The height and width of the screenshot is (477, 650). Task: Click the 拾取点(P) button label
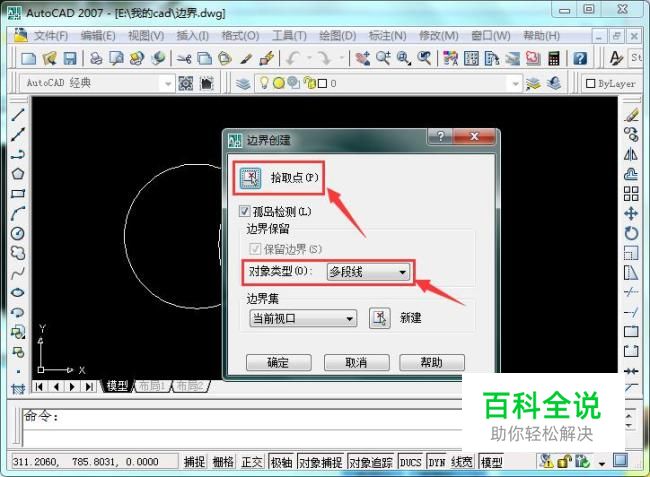(x=294, y=178)
